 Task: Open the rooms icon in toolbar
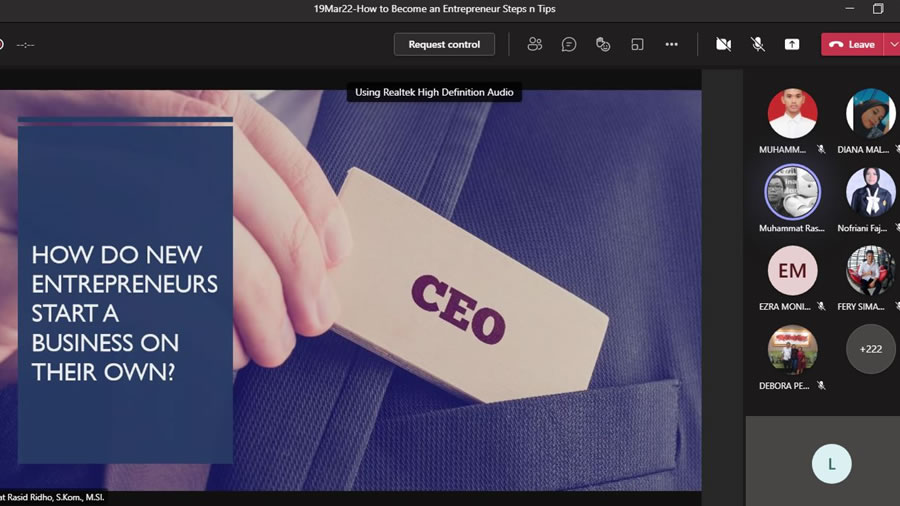pyautogui.click(x=637, y=44)
